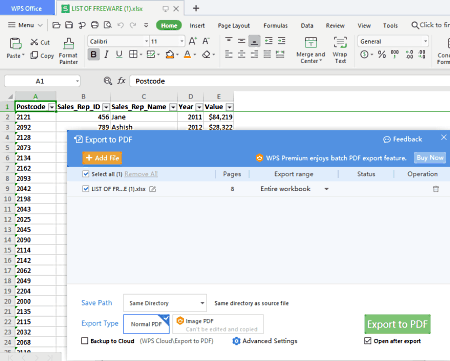Enable Backup to Cloud checkbox

85,341
